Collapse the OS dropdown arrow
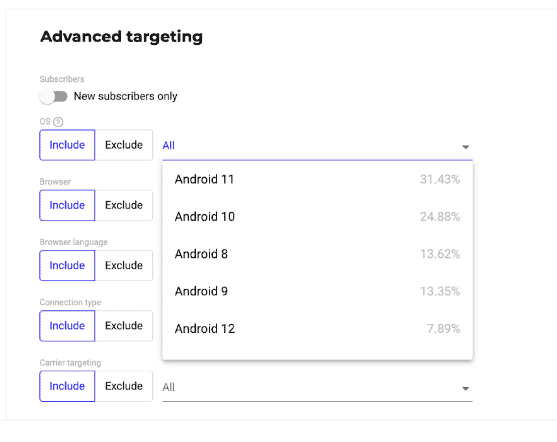 [465, 147]
